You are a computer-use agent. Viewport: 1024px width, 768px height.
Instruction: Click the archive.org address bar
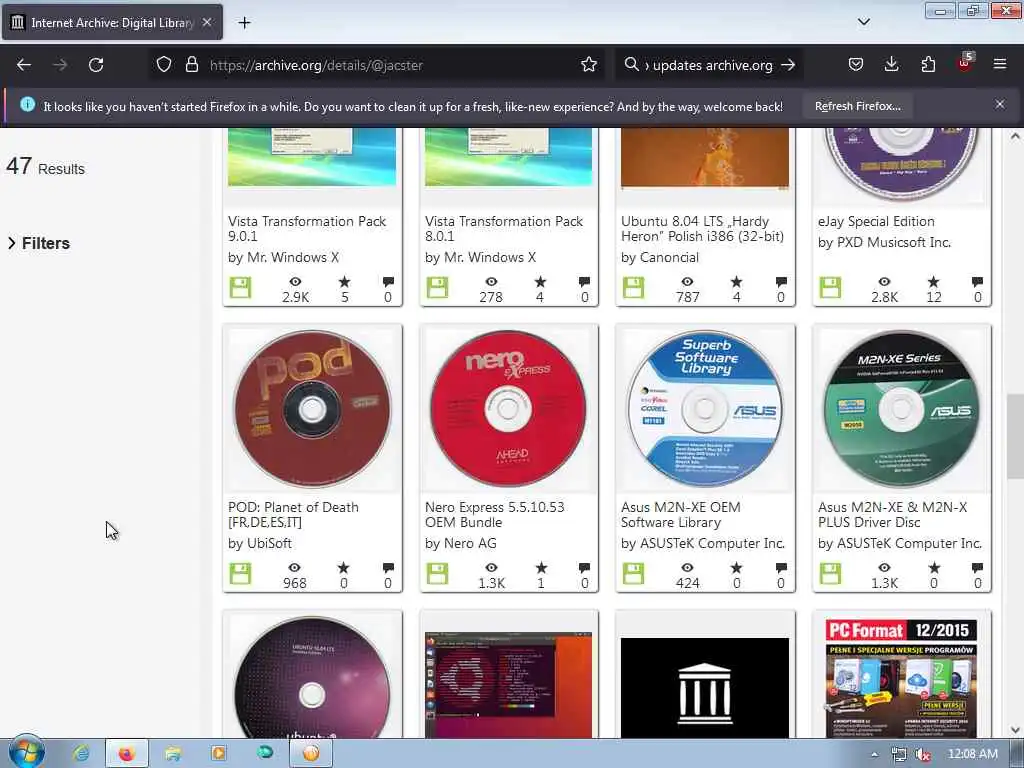(x=377, y=65)
